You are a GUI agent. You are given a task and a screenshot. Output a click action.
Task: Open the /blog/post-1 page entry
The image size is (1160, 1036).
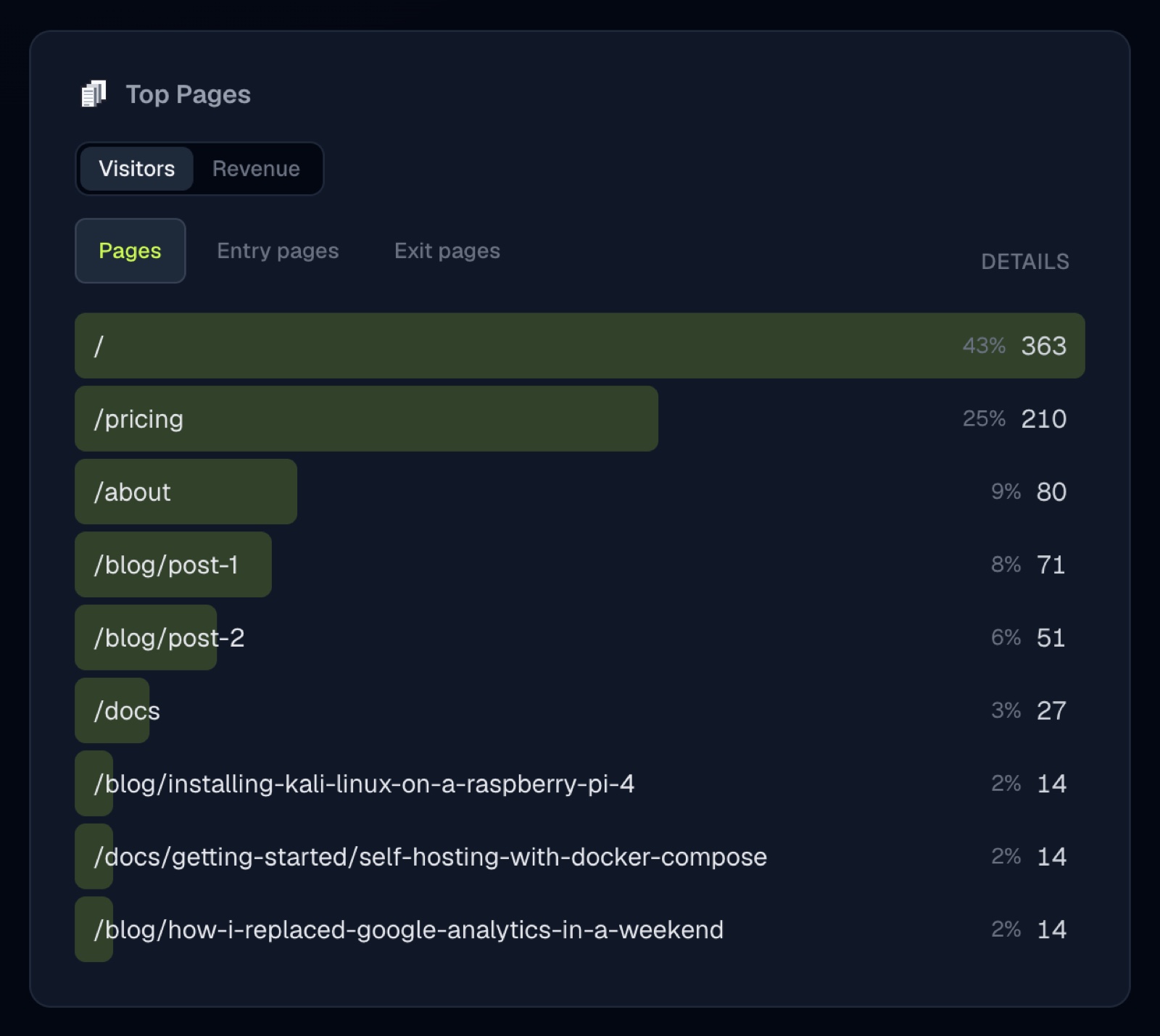pos(580,565)
